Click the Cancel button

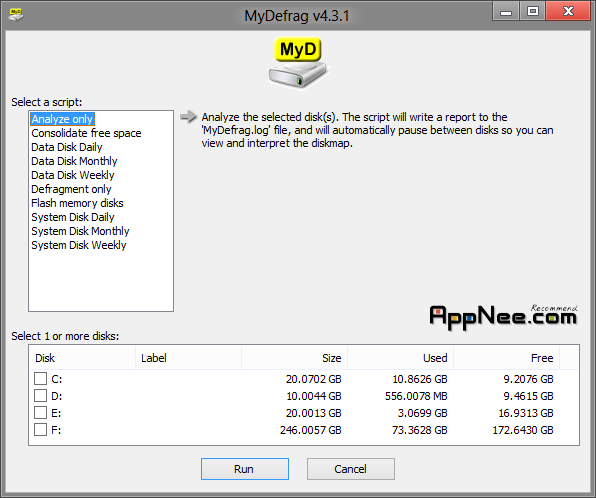350,469
